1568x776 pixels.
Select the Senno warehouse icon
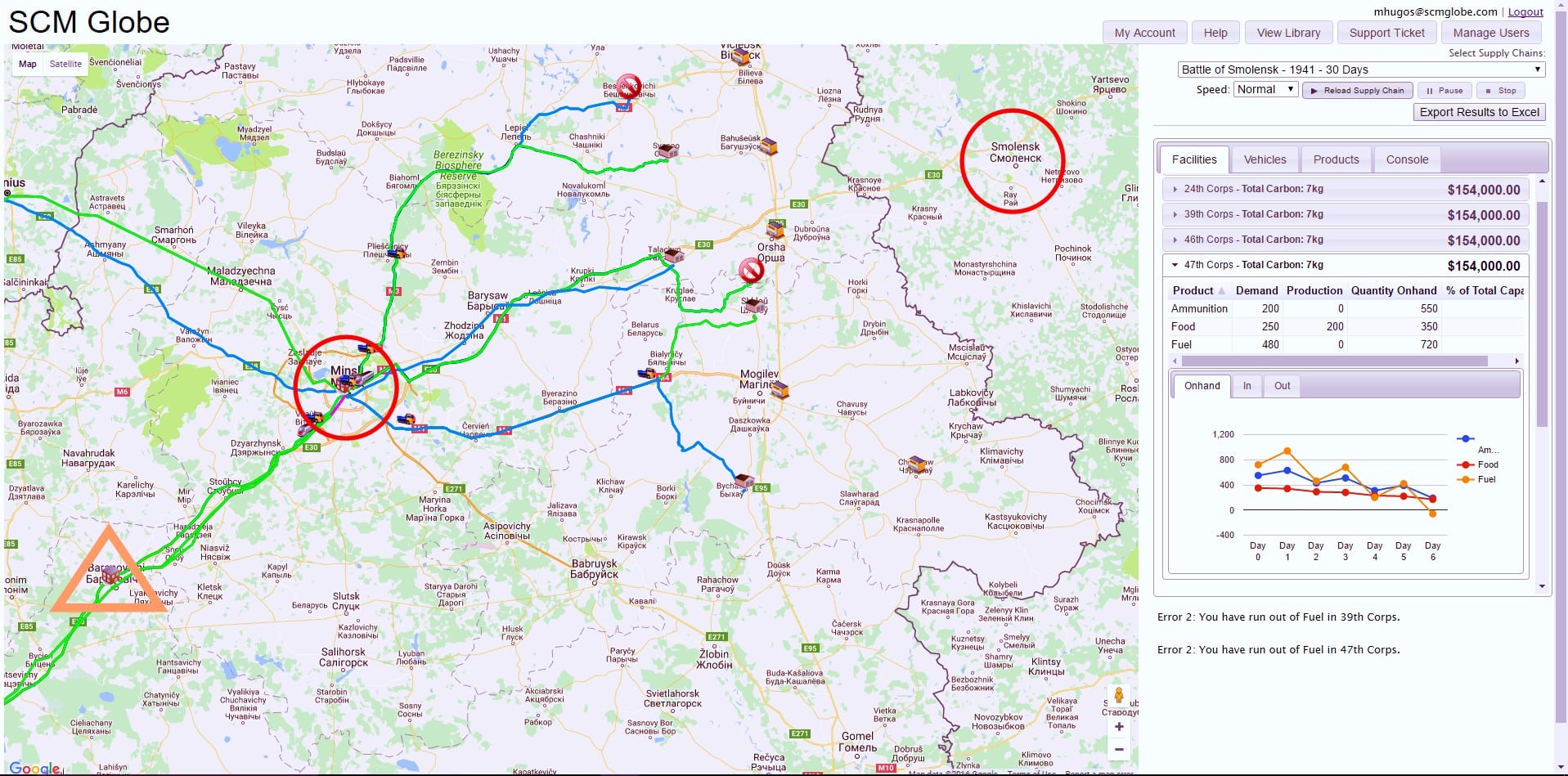coord(668,150)
